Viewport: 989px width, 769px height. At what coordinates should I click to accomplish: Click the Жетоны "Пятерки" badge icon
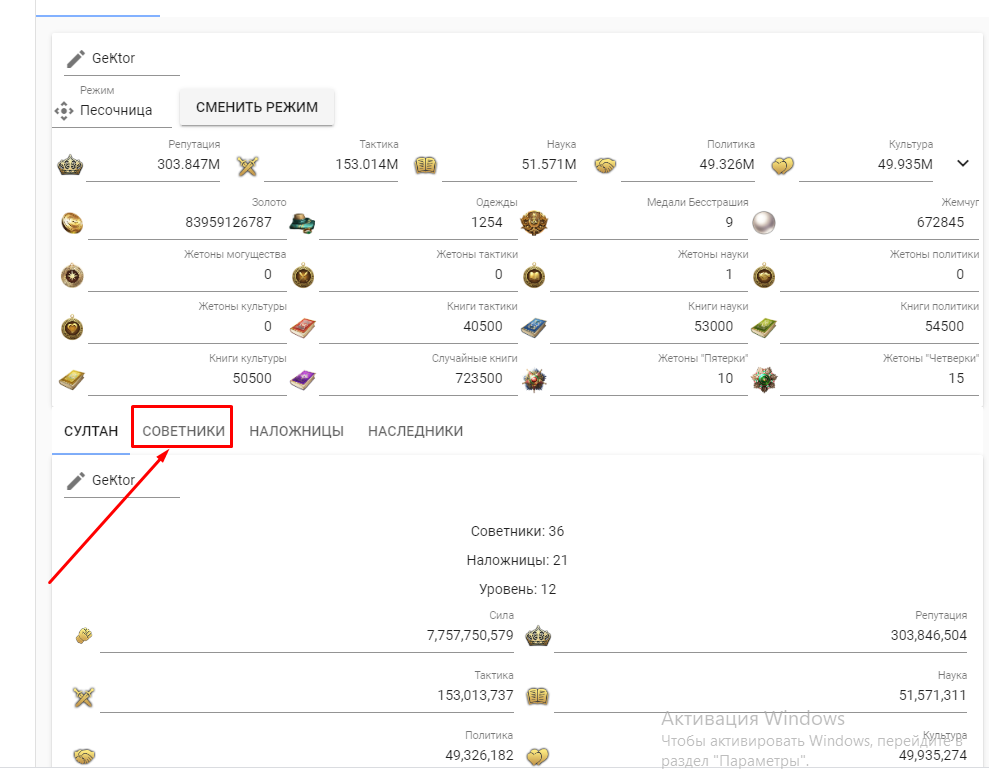tap(534, 380)
